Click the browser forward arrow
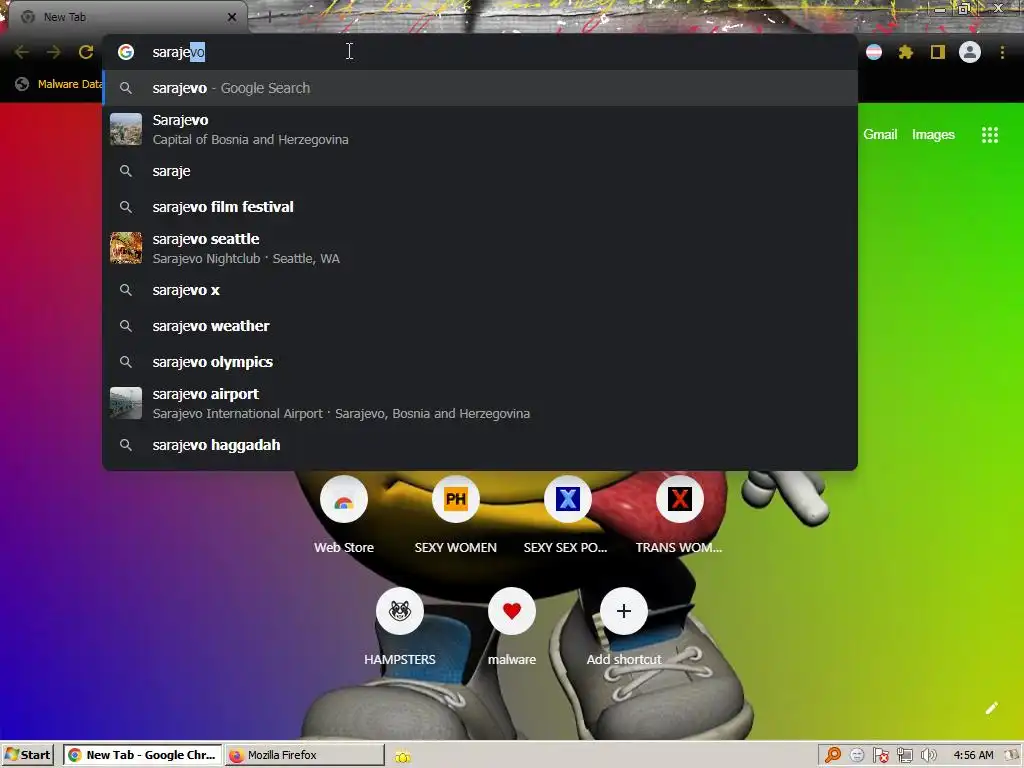The width and height of the screenshot is (1024, 768). [x=54, y=52]
